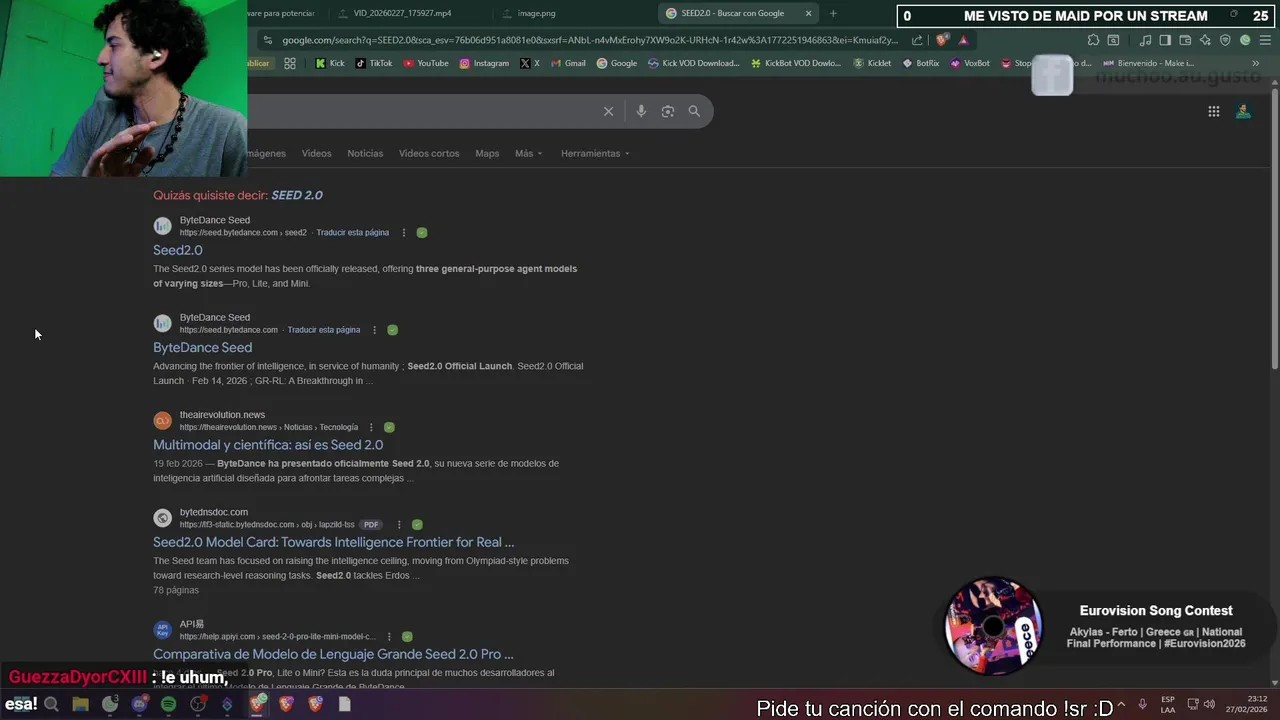Image resolution: width=1280 pixels, height=720 pixels.
Task: Open three-dot options for apiyi.com result
Action: tap(389, 637)
